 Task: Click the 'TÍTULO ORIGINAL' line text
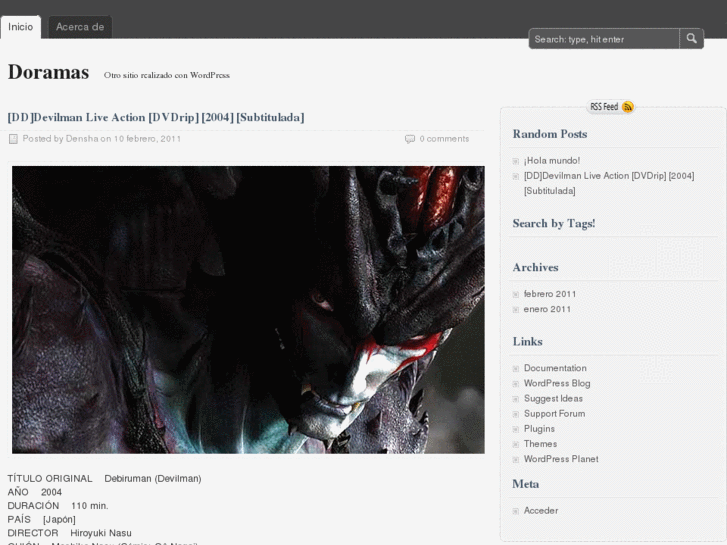tap(104, 479)
